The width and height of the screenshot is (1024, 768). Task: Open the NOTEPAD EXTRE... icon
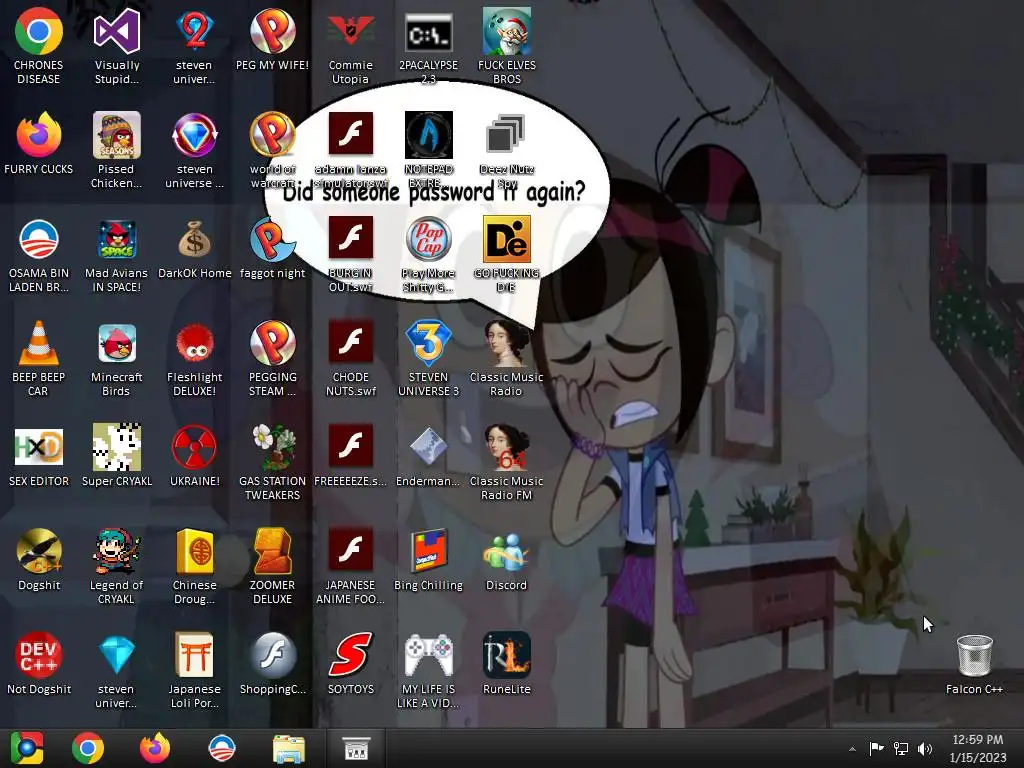click(428, 150)
